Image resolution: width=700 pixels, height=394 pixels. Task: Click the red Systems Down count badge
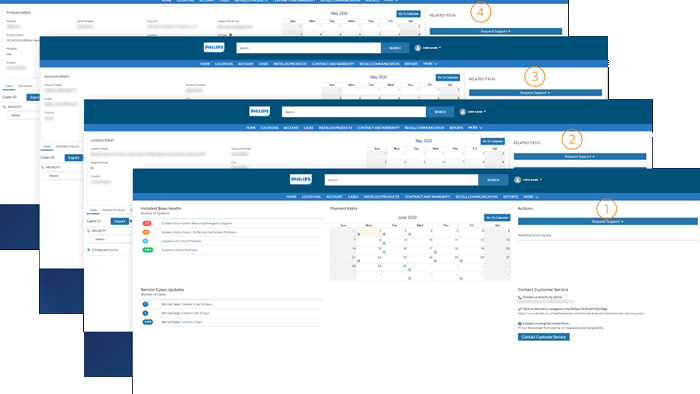[147, 223]
